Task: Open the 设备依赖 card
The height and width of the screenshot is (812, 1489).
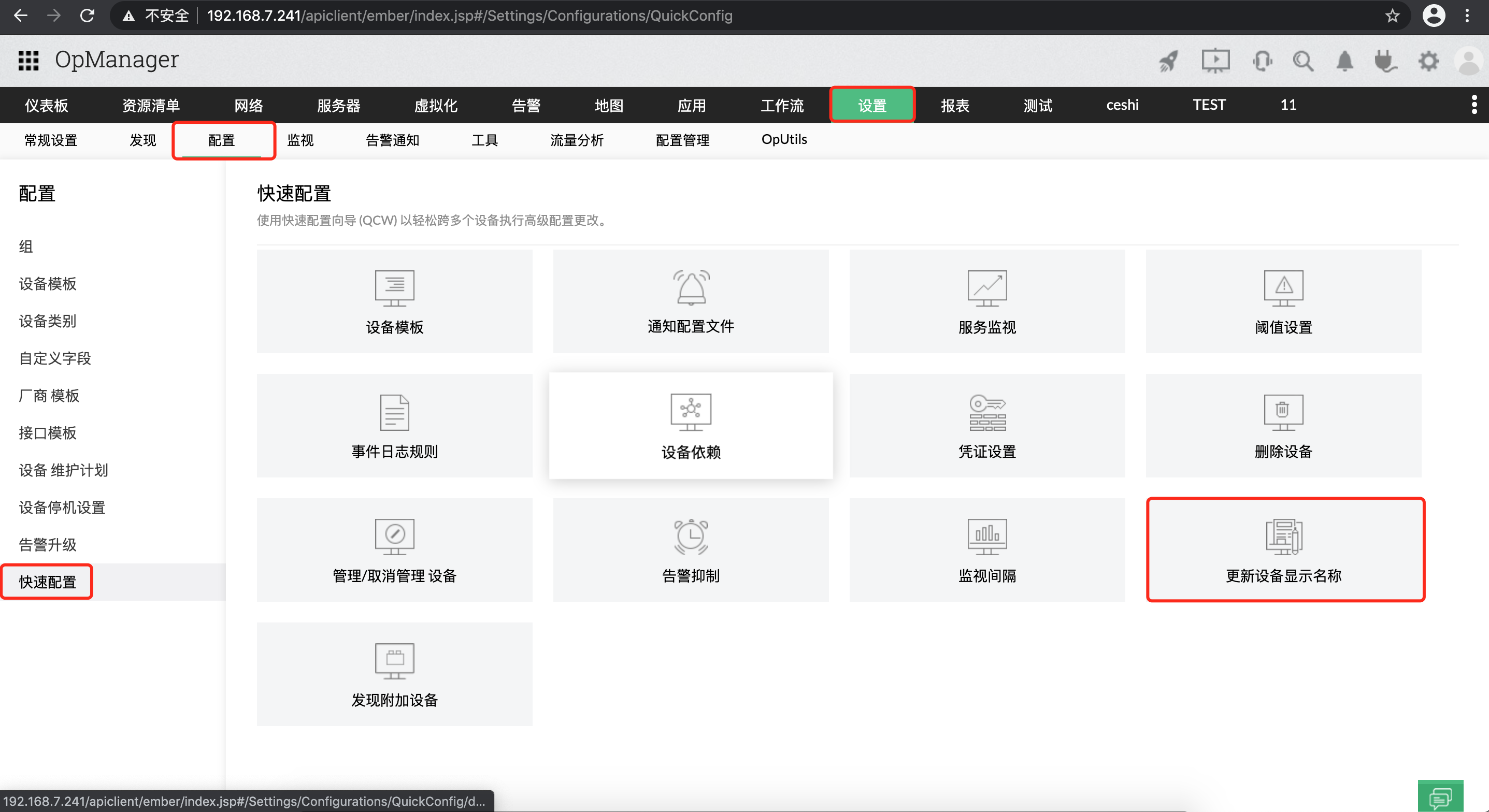Action: click(x=691, y=425)
